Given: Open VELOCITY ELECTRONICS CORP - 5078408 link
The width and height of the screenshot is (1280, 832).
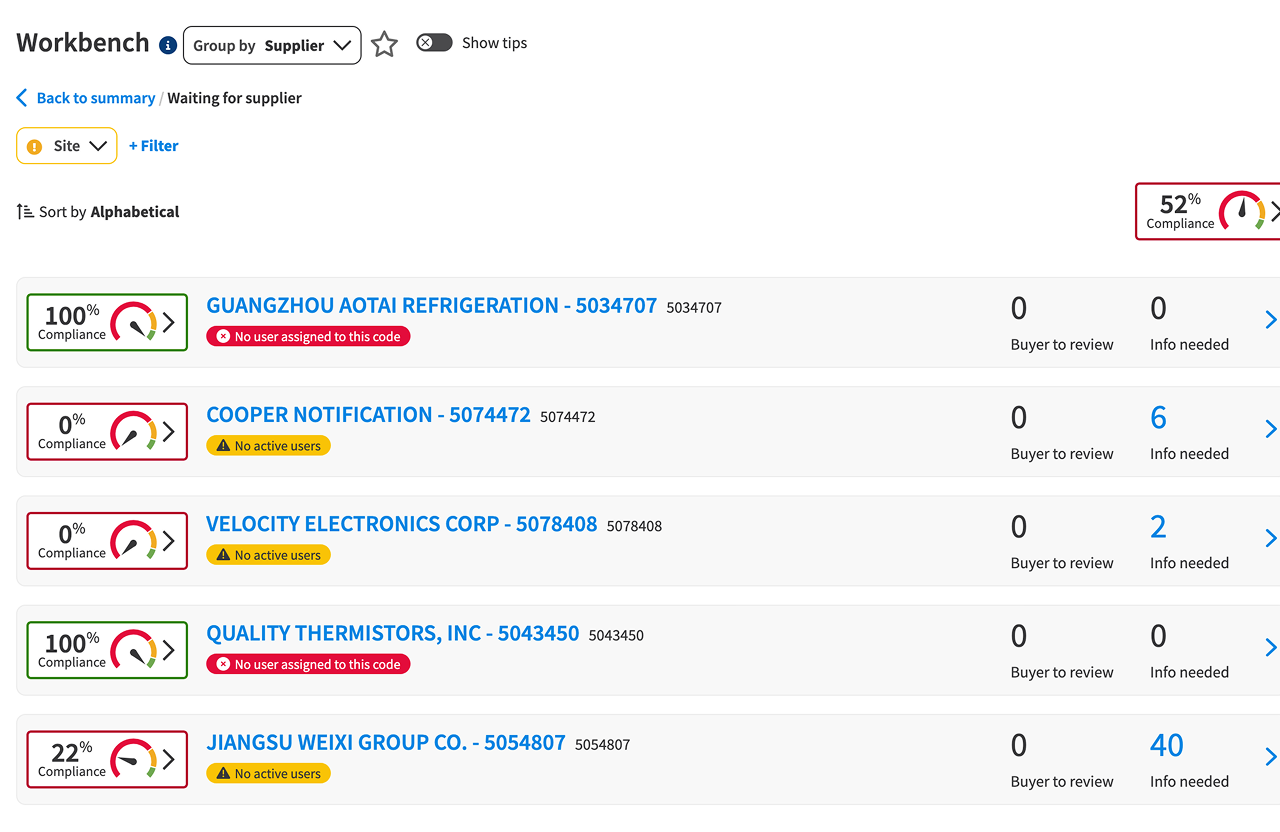Looking at the screenshot, I should pyautogui.click(x=402, y=524).
